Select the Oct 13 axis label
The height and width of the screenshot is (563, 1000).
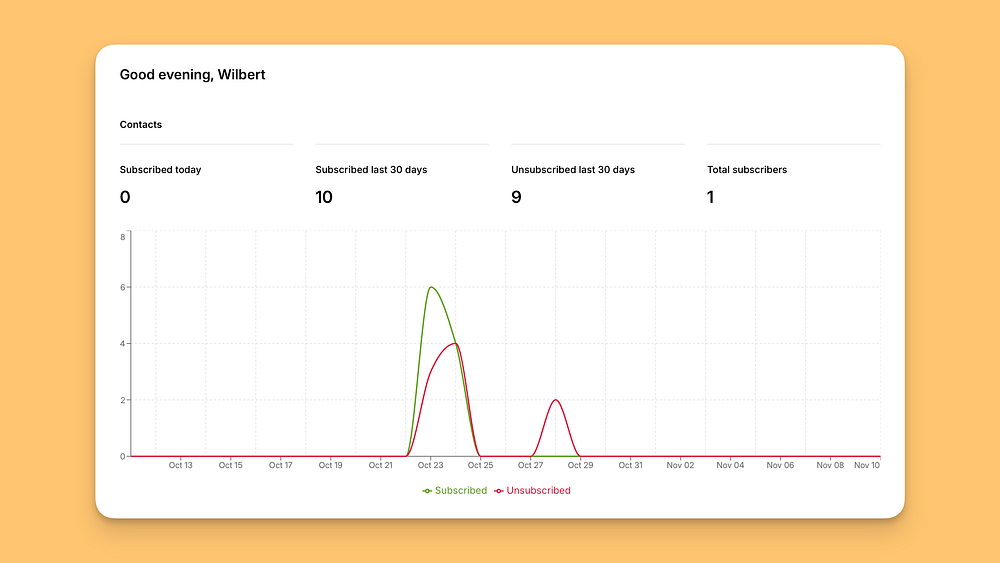coord(180,465)
